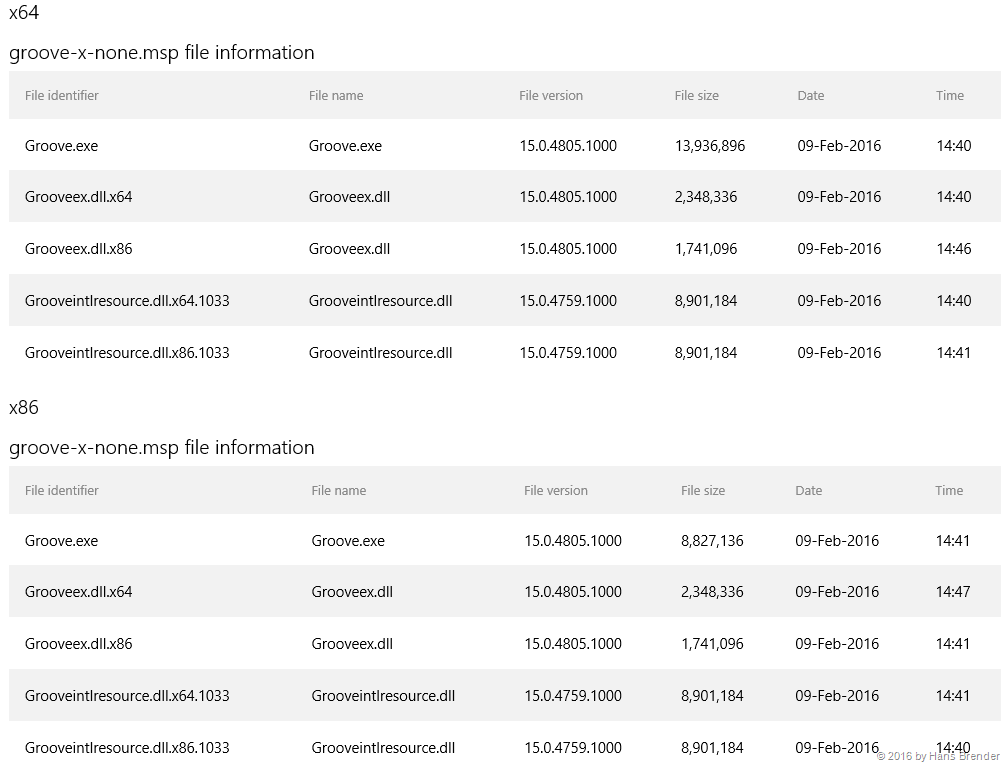Viewport: 1002px width, 762px height.
Task: Select Groove.exe file identifier in x64 table
Action: 61,146
